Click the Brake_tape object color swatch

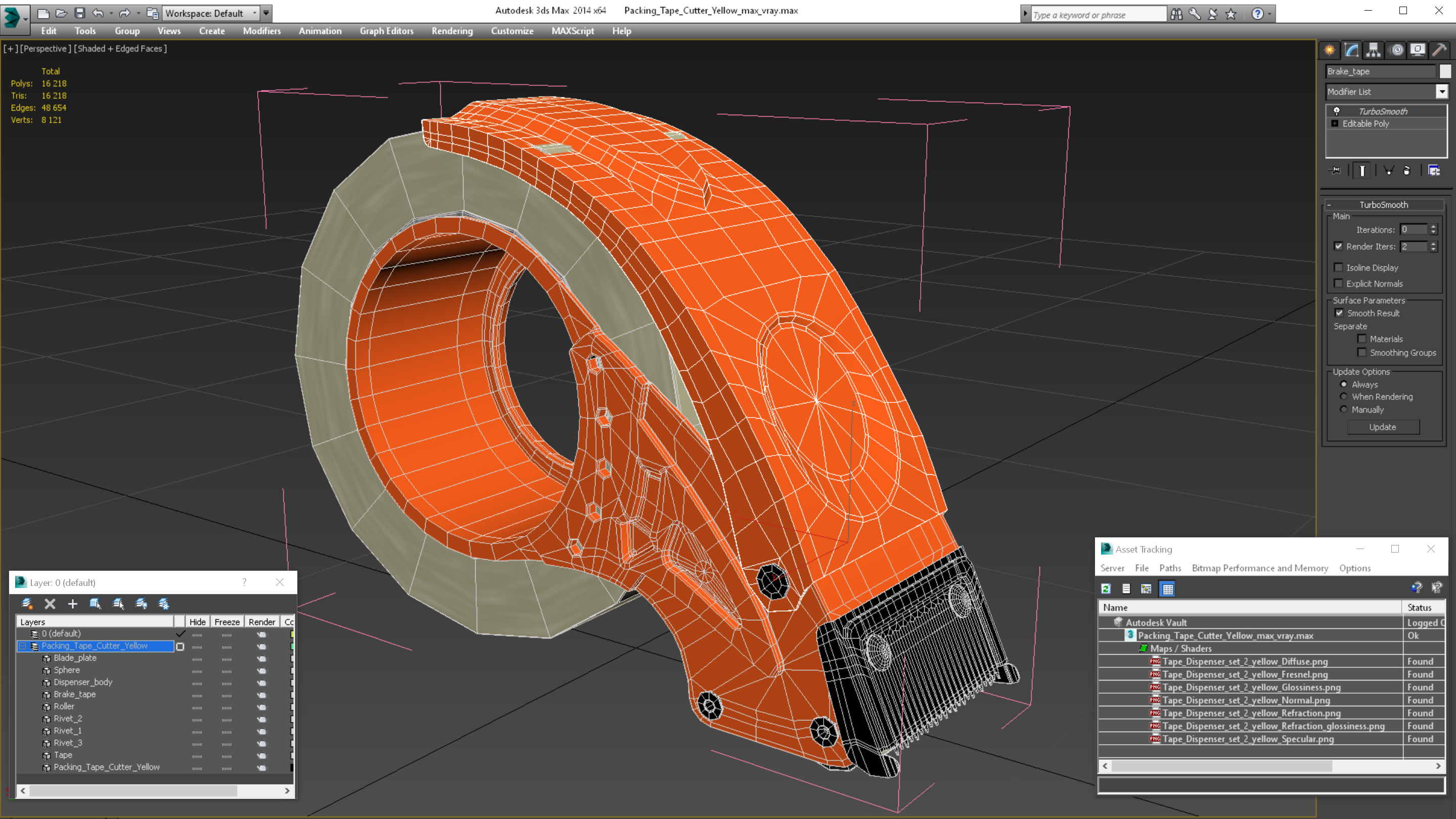coord(1445,71)
